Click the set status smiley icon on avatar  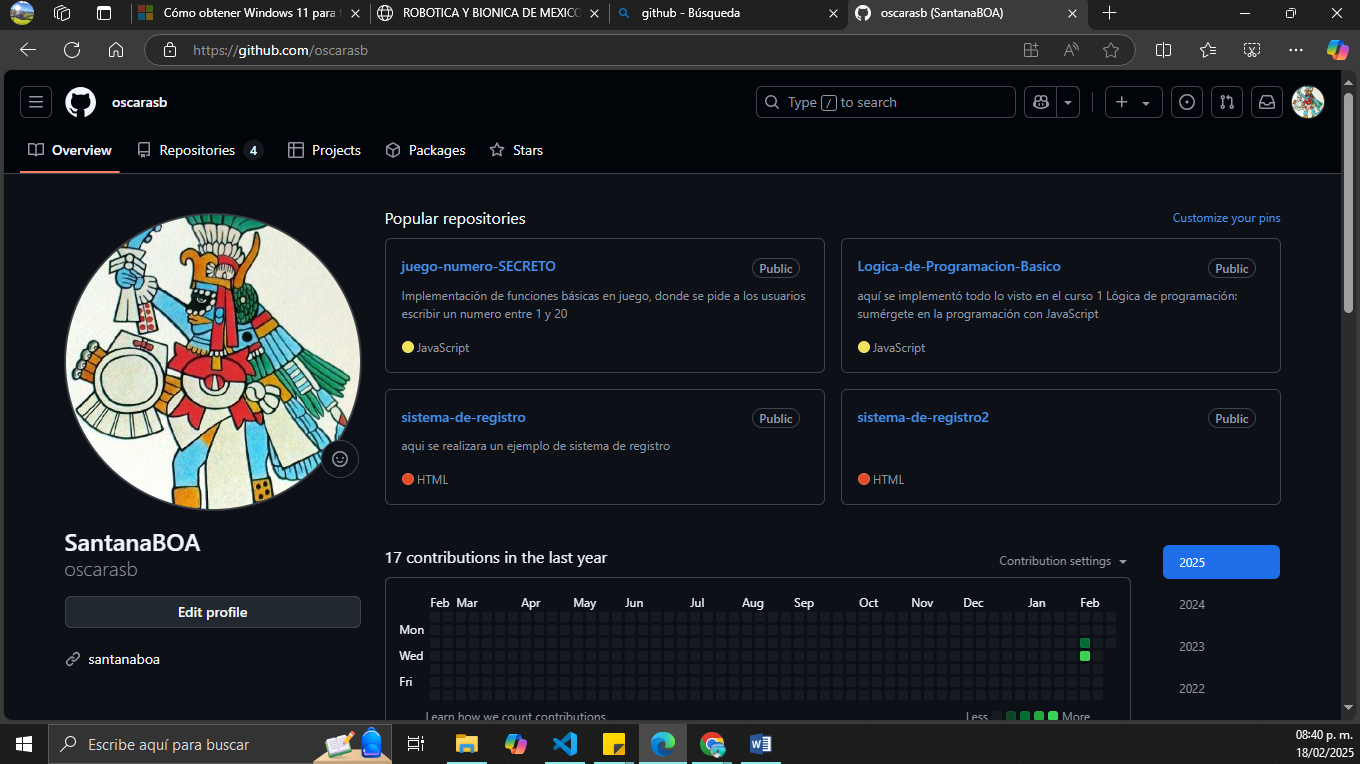pyautogui.click(x=340, y=459)
